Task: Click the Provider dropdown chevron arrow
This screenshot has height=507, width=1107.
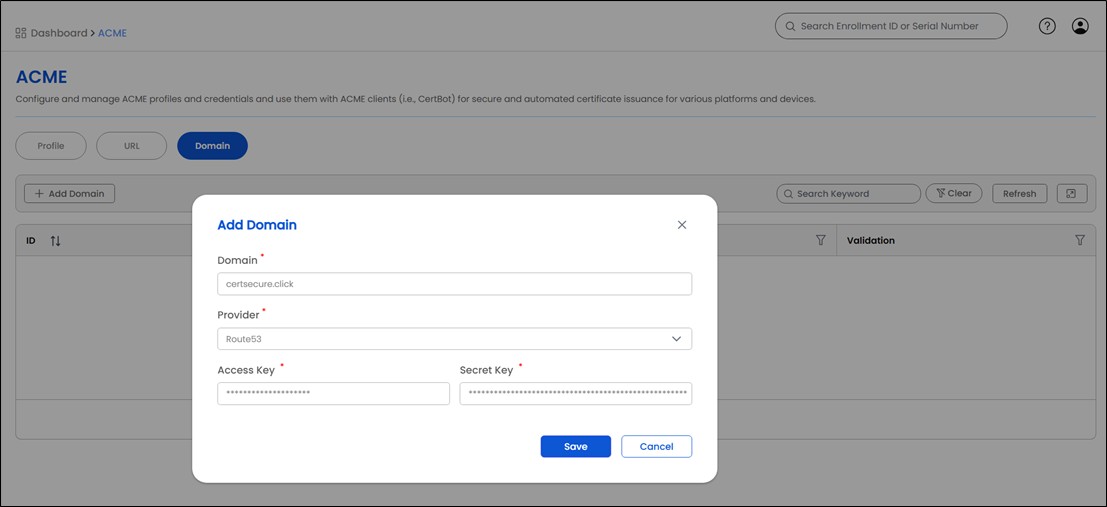Action: click(677, 339)
